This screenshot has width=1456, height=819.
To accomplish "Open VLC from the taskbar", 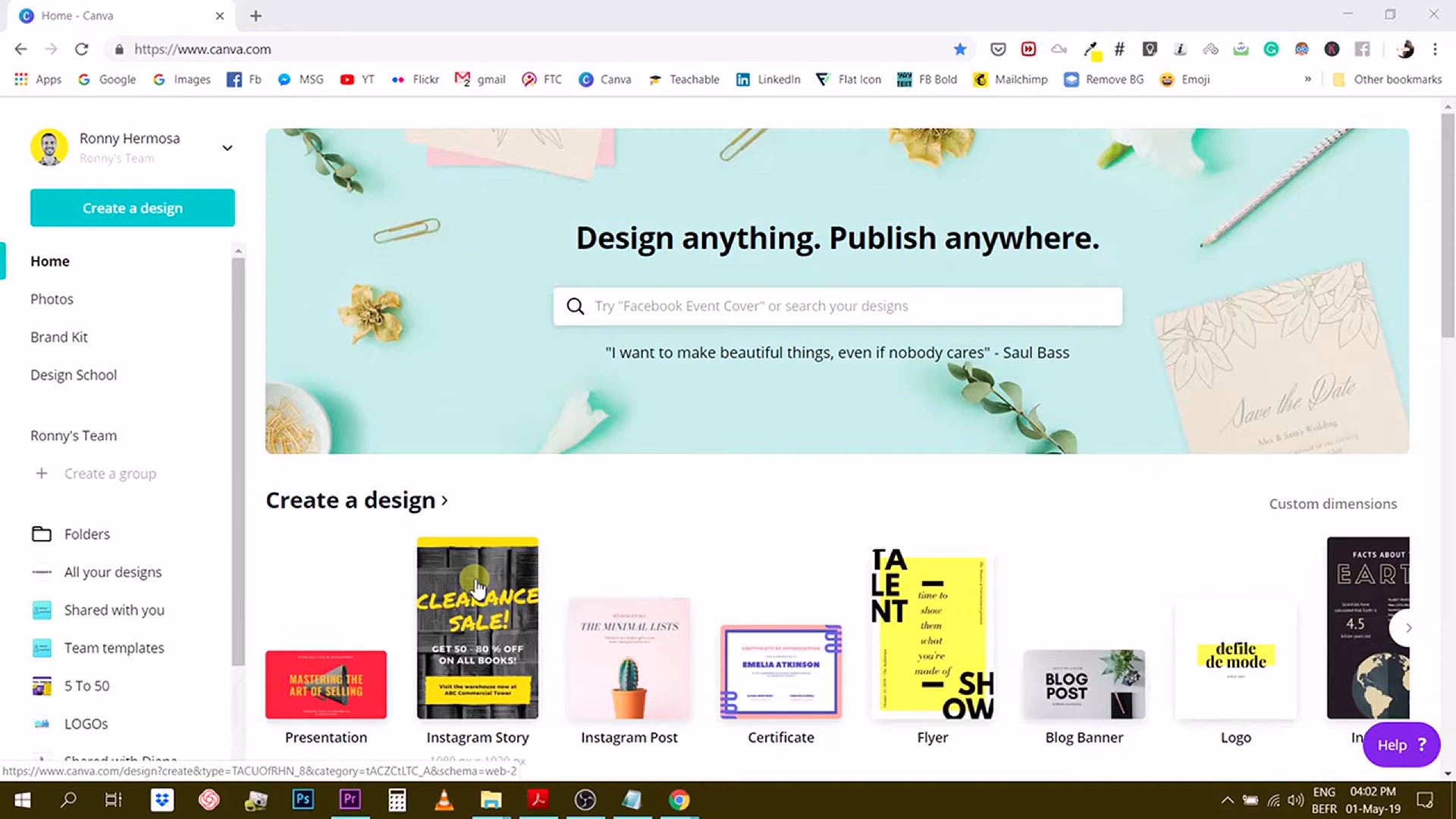I will [x=444, y=800].
